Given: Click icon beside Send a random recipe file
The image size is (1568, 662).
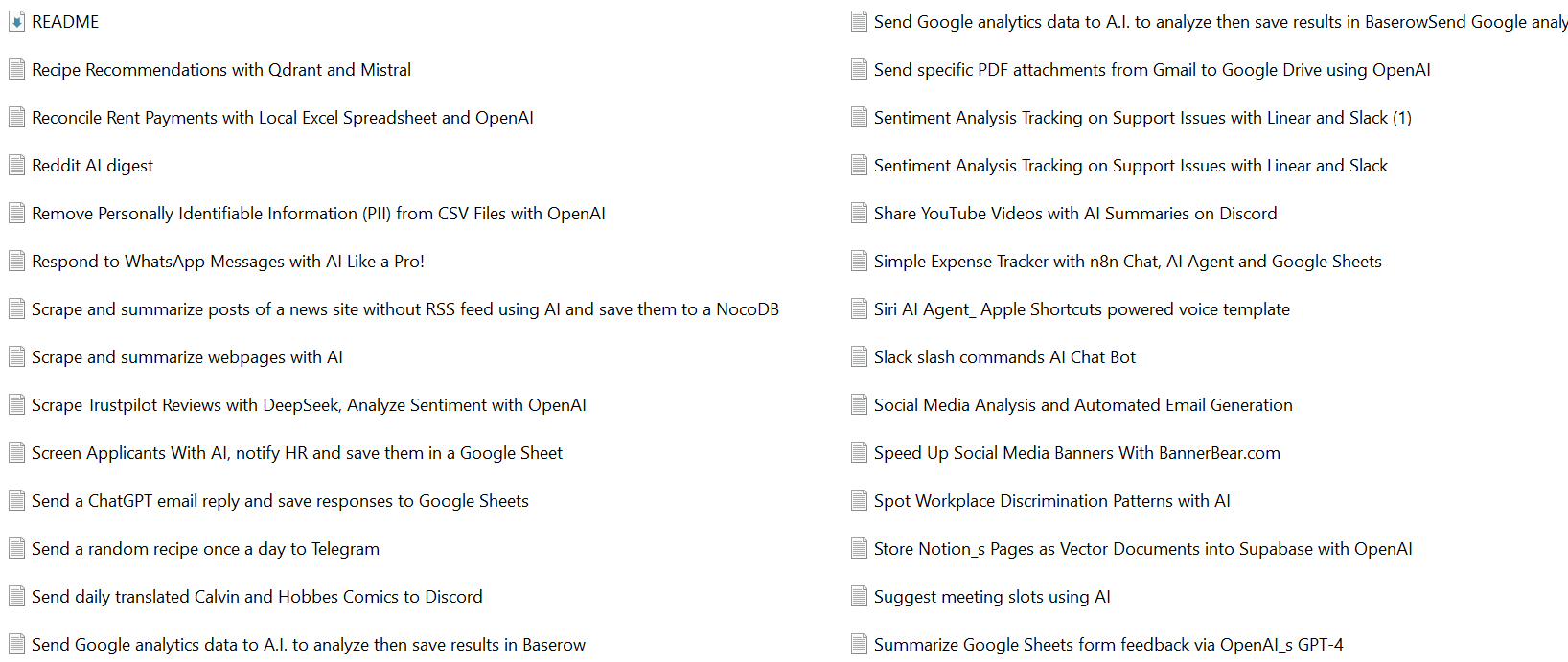Looking at the screenshot, I should [16, 549].
